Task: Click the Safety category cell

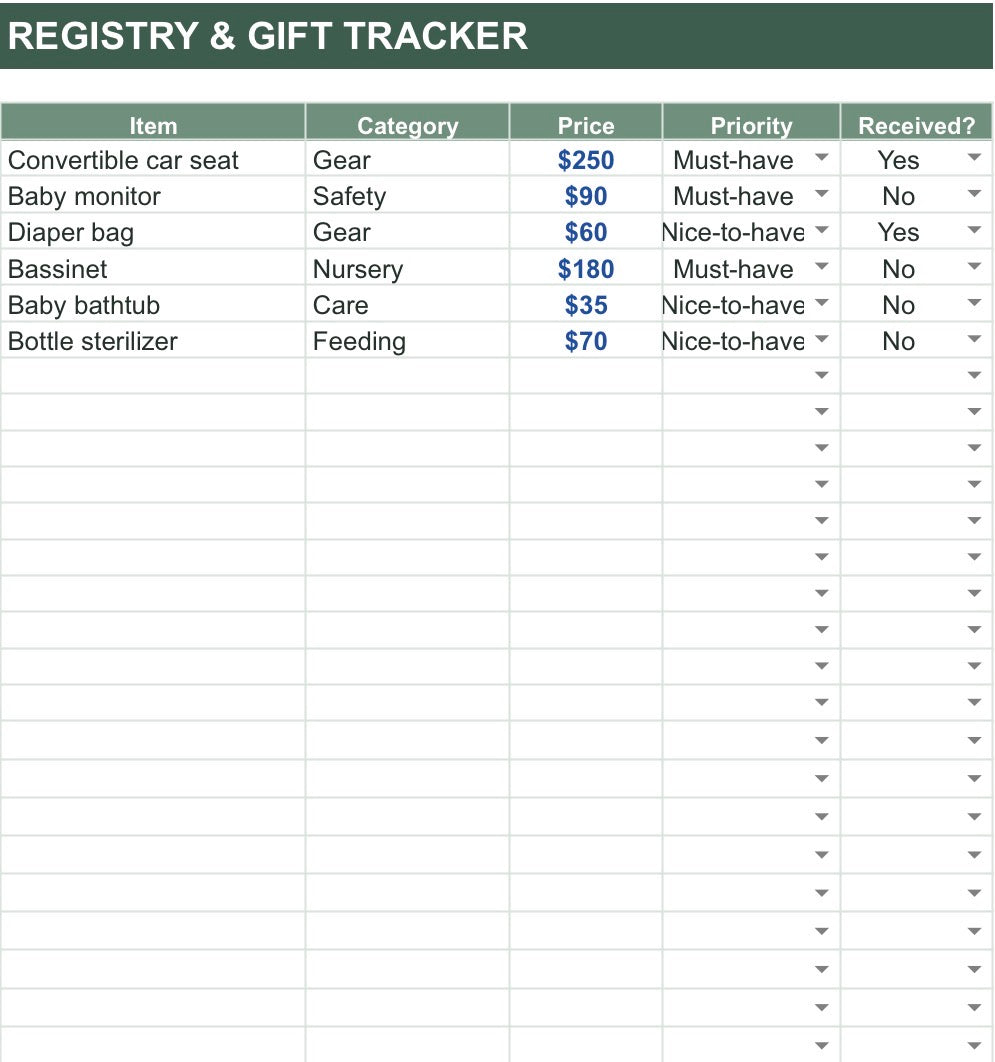Action: 407,196
